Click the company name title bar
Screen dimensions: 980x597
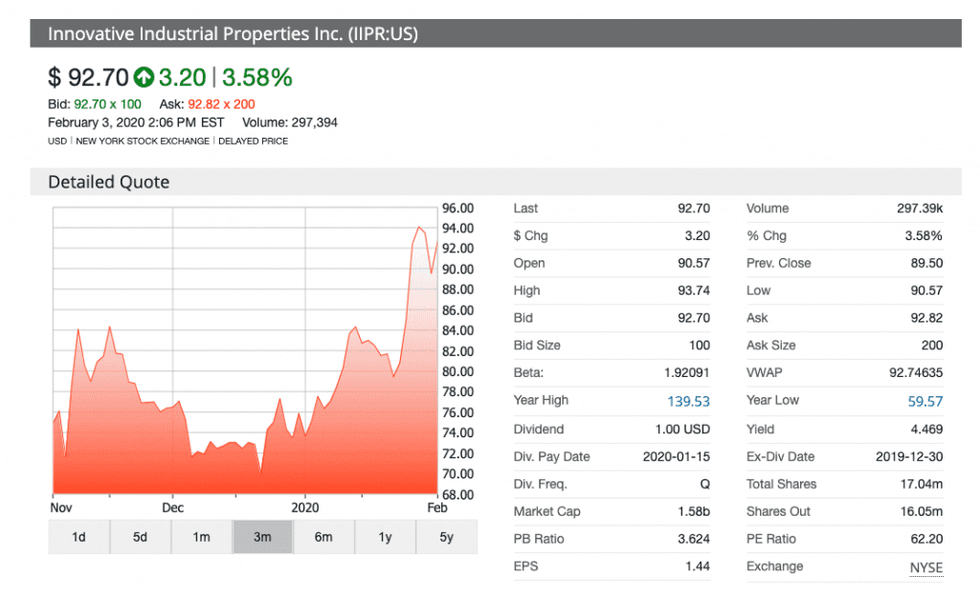click(x=233, y=34)
